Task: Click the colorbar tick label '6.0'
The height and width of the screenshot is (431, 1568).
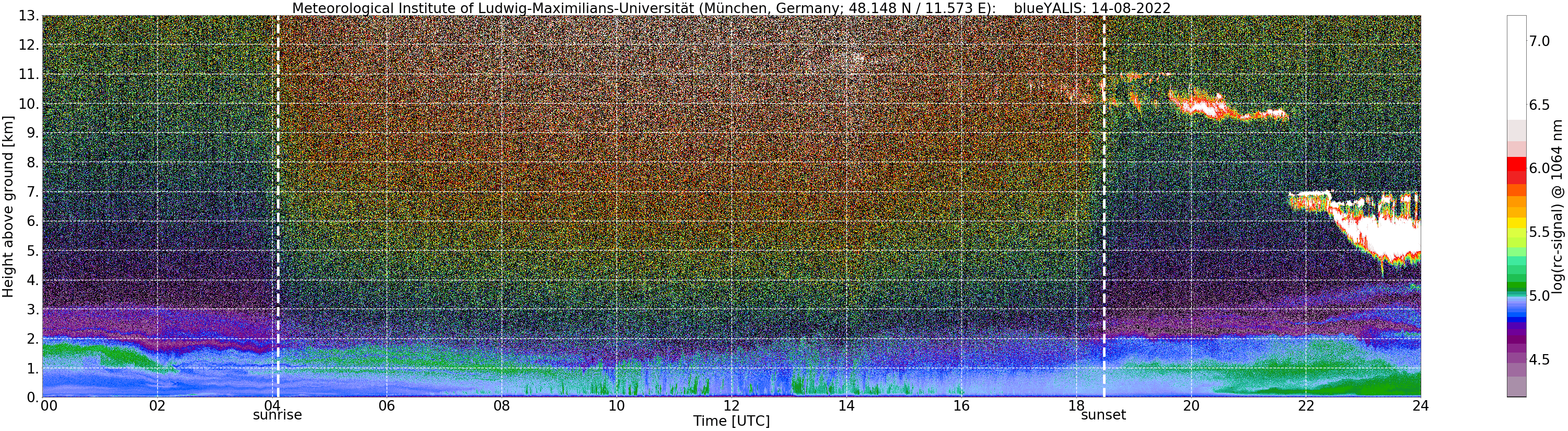Action: pyautogui.click(x=1539, y=168)
